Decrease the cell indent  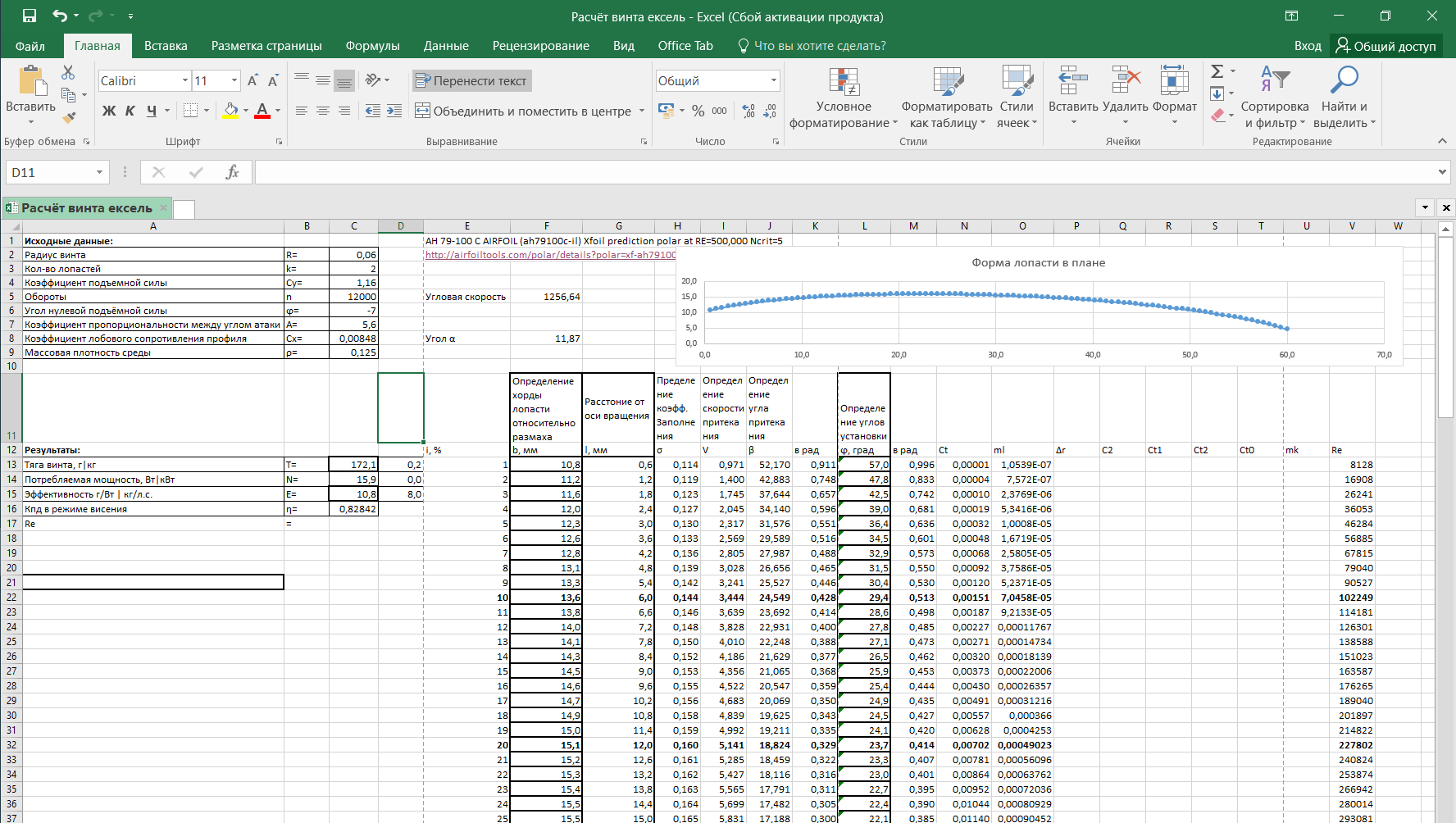[373, 111]
